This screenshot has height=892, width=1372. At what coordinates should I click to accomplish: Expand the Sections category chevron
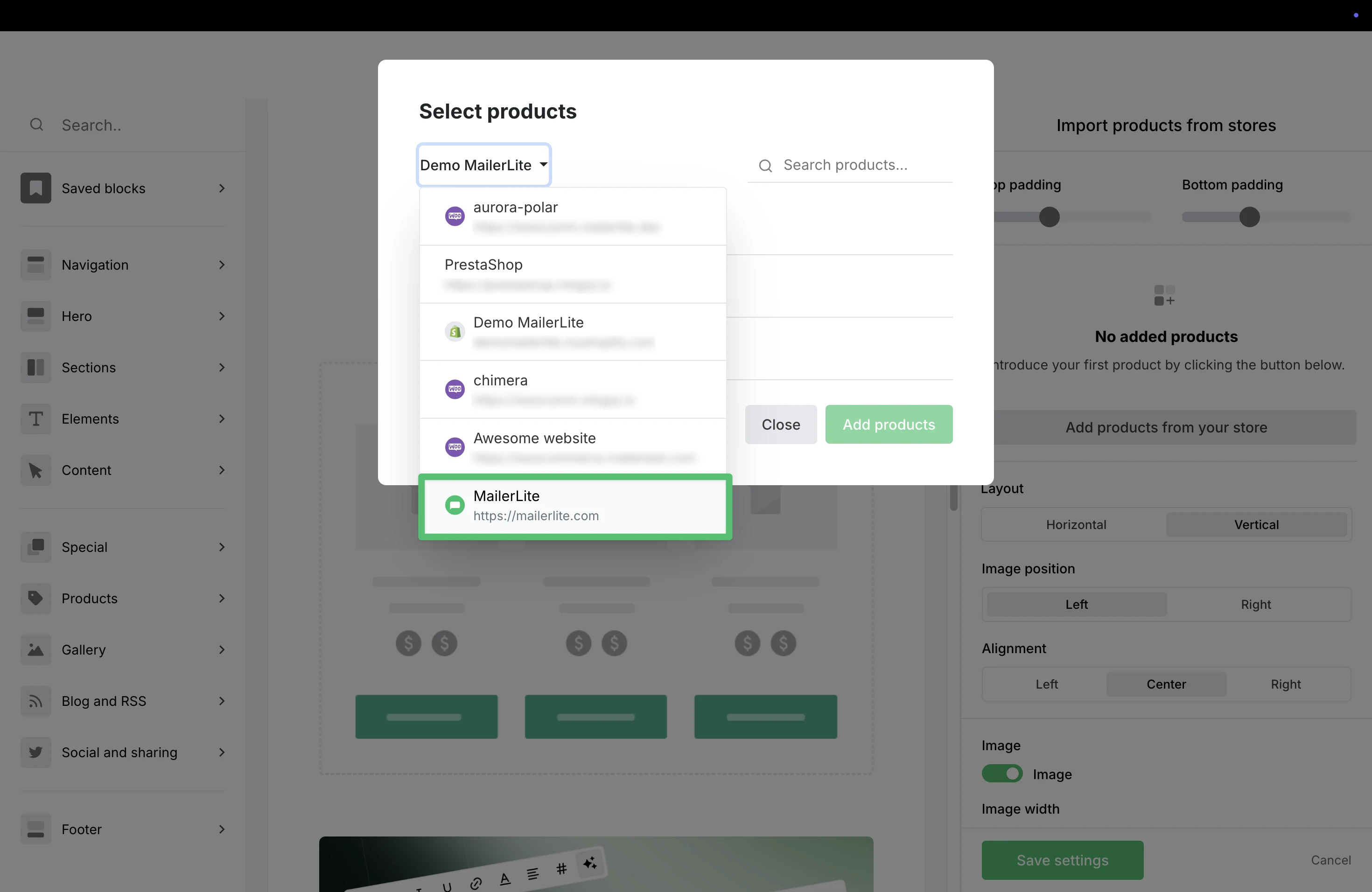222,368
